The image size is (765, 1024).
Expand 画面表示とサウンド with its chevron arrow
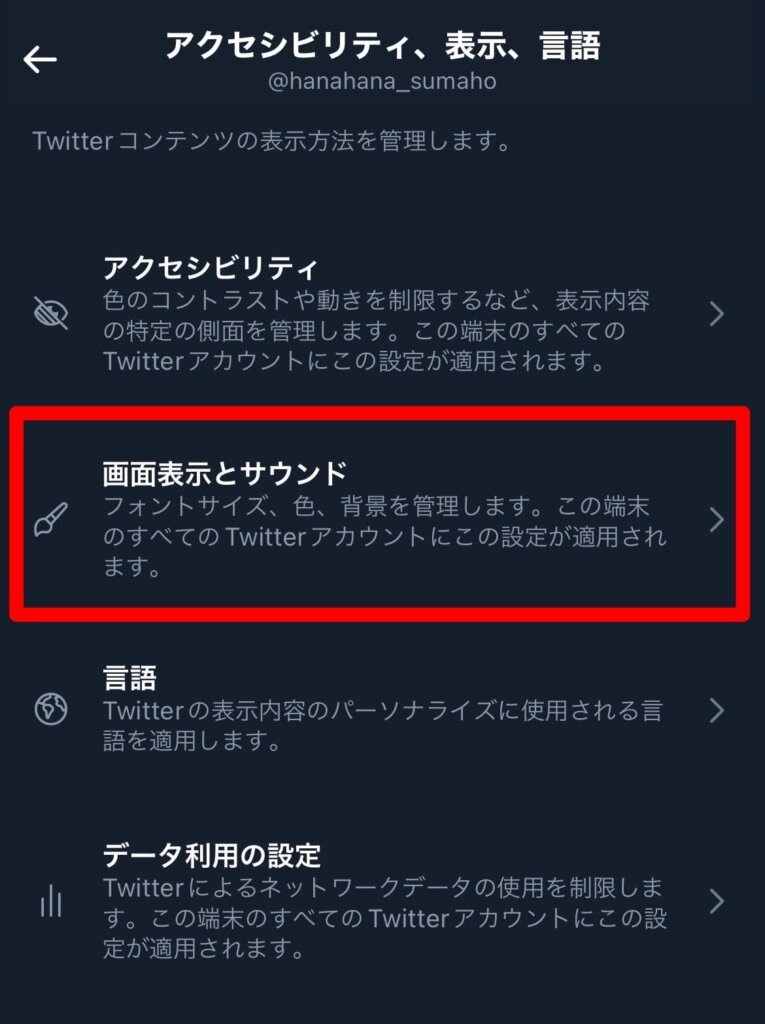click(x=717, y=520)
